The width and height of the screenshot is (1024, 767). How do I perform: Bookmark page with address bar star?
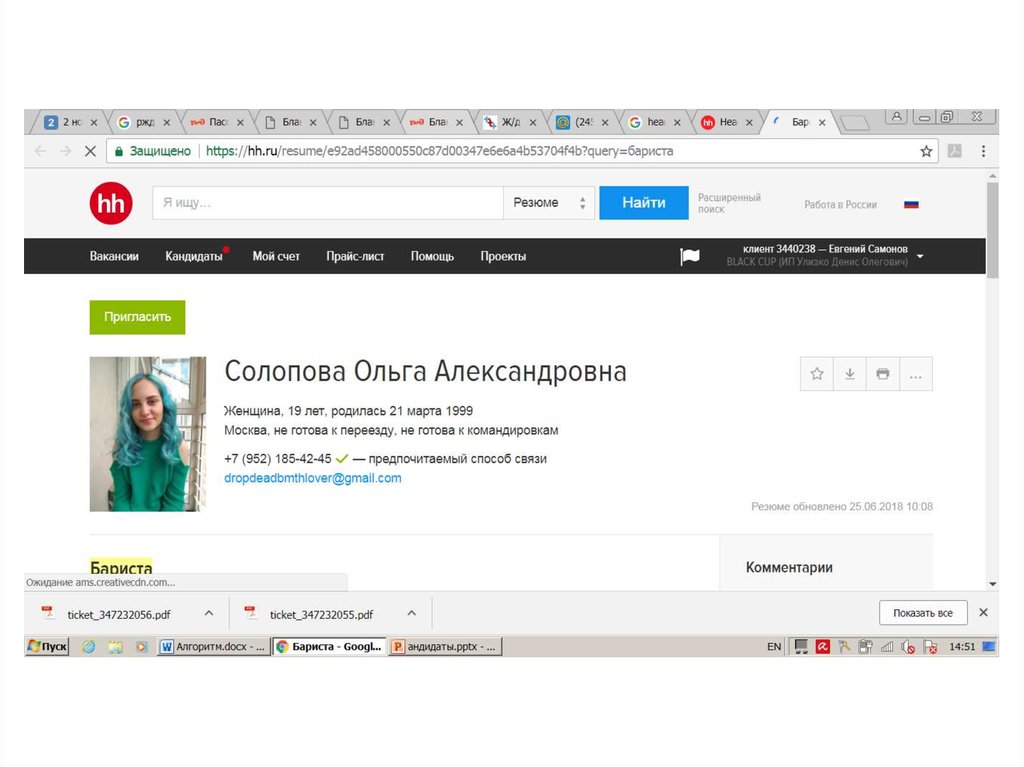[926, 151]
